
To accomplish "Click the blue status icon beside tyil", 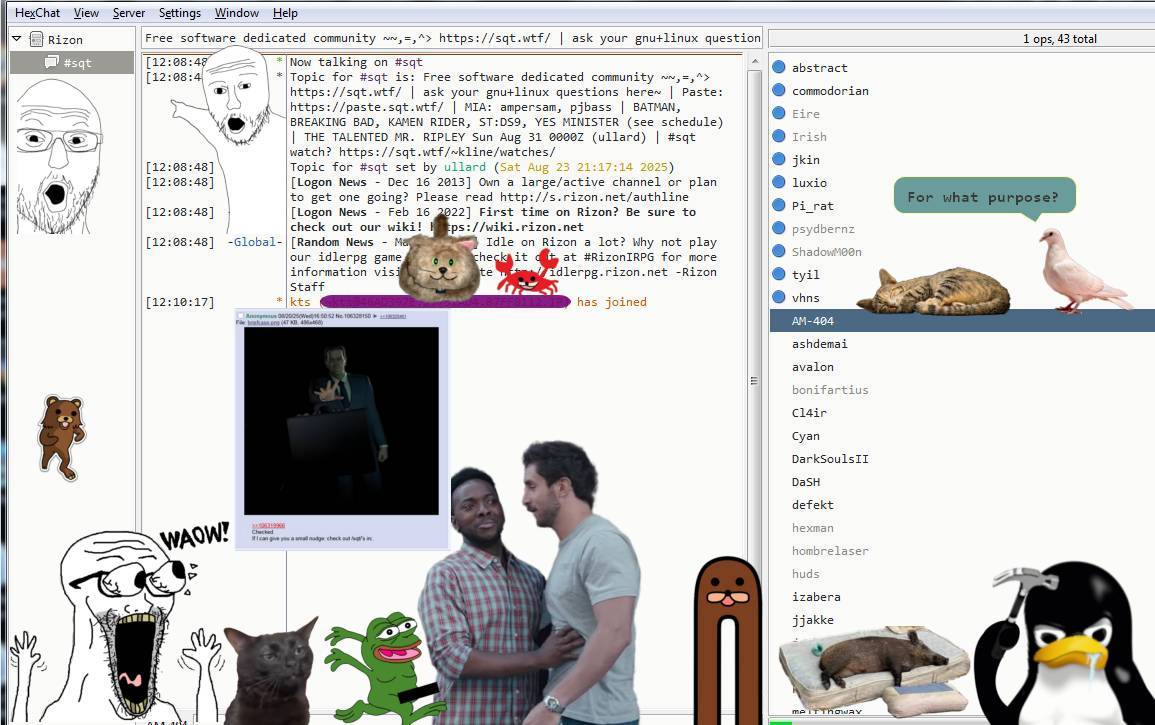I will coord(779,274).
